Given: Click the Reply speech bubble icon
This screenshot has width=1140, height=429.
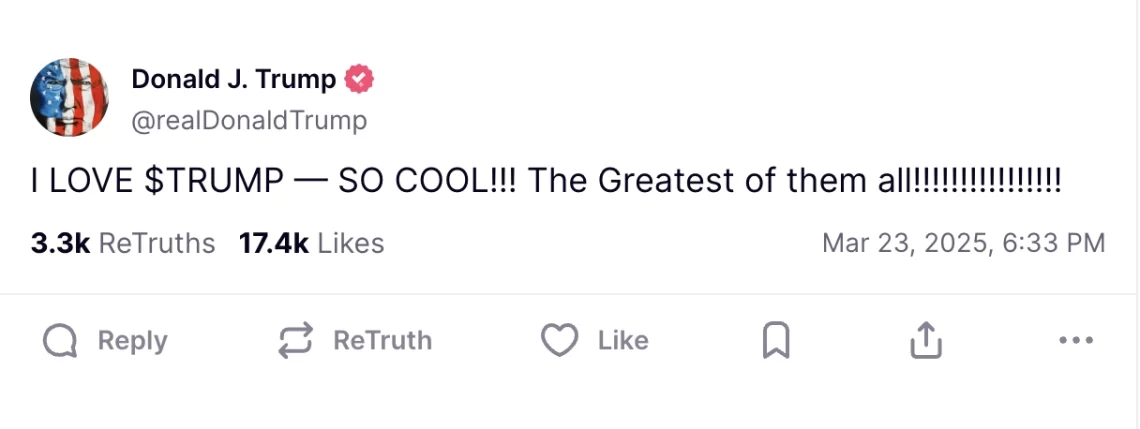Looking at the screenshot, I should point(60,341).
